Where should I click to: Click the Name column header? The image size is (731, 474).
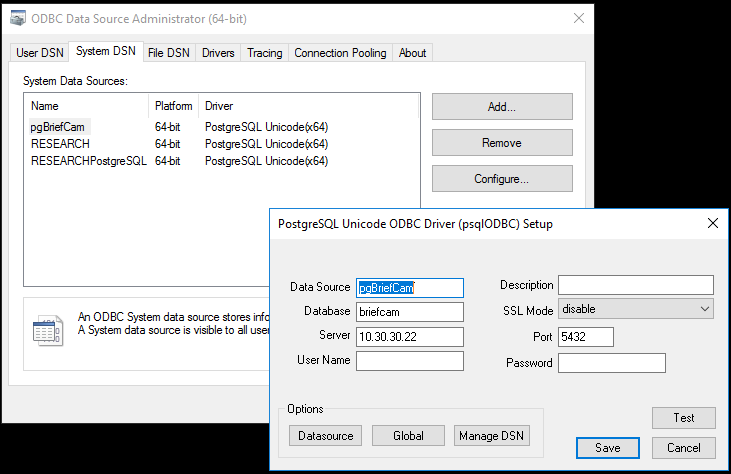pyautogui.click(x=87, y=106)
